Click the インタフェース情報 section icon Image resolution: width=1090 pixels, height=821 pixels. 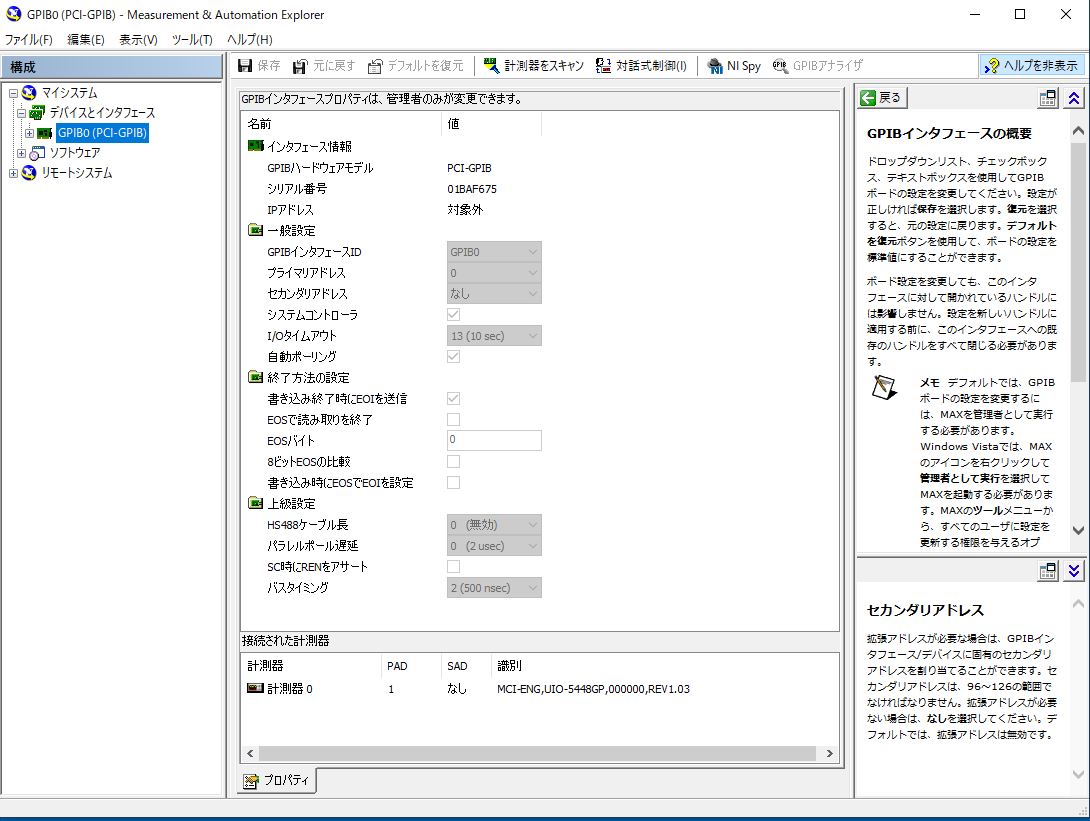(256, 146)
